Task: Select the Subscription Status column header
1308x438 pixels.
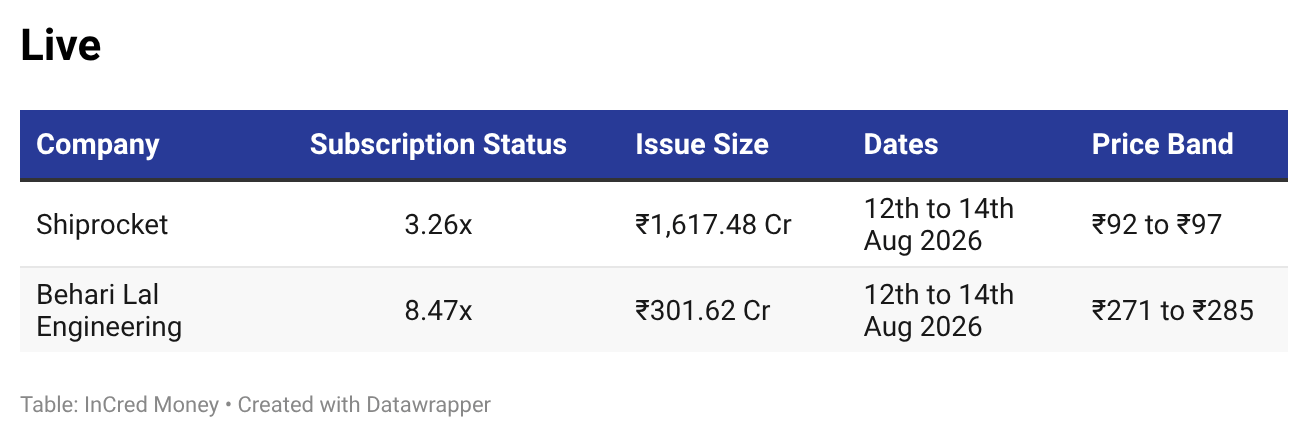Action: pyautogui.click(x=438, y=144)
